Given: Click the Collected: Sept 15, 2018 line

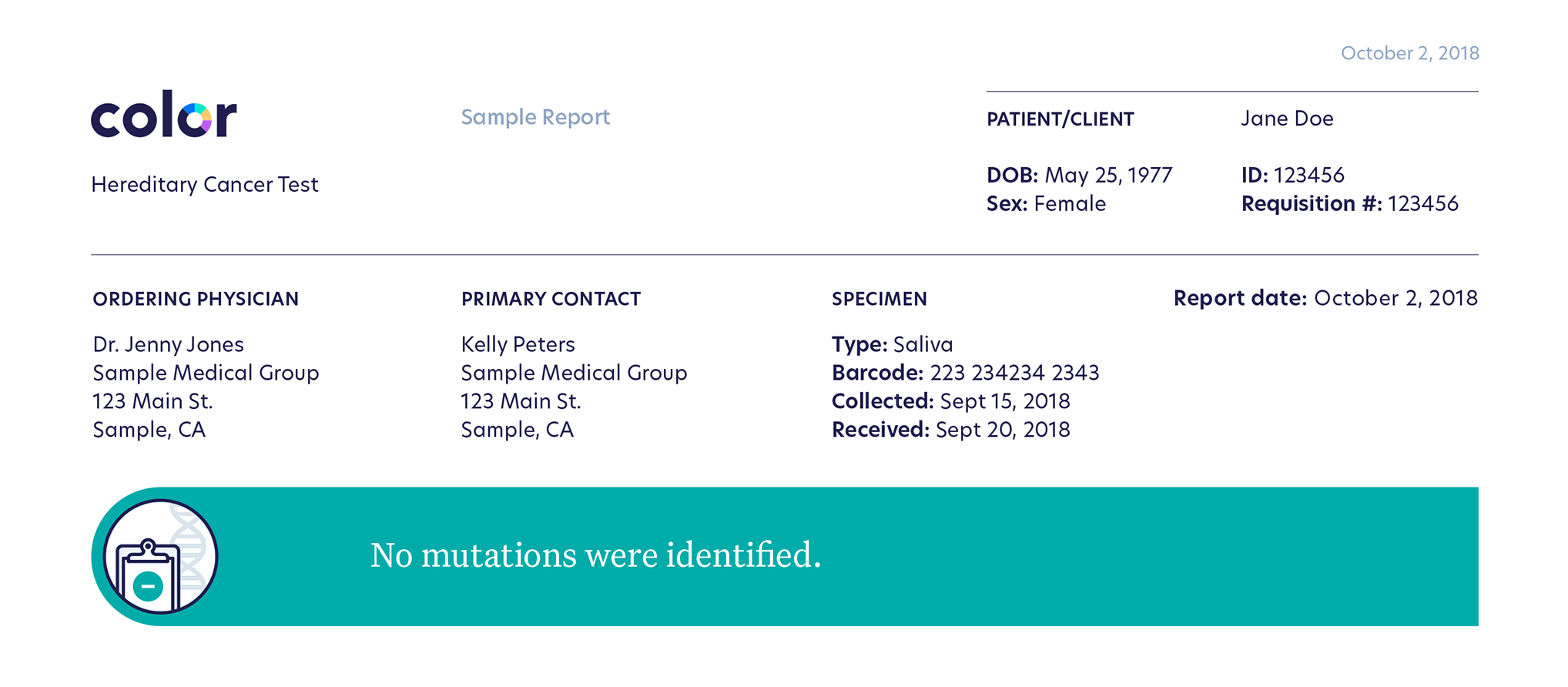Looking at the screenshot, I should [950, 401].
